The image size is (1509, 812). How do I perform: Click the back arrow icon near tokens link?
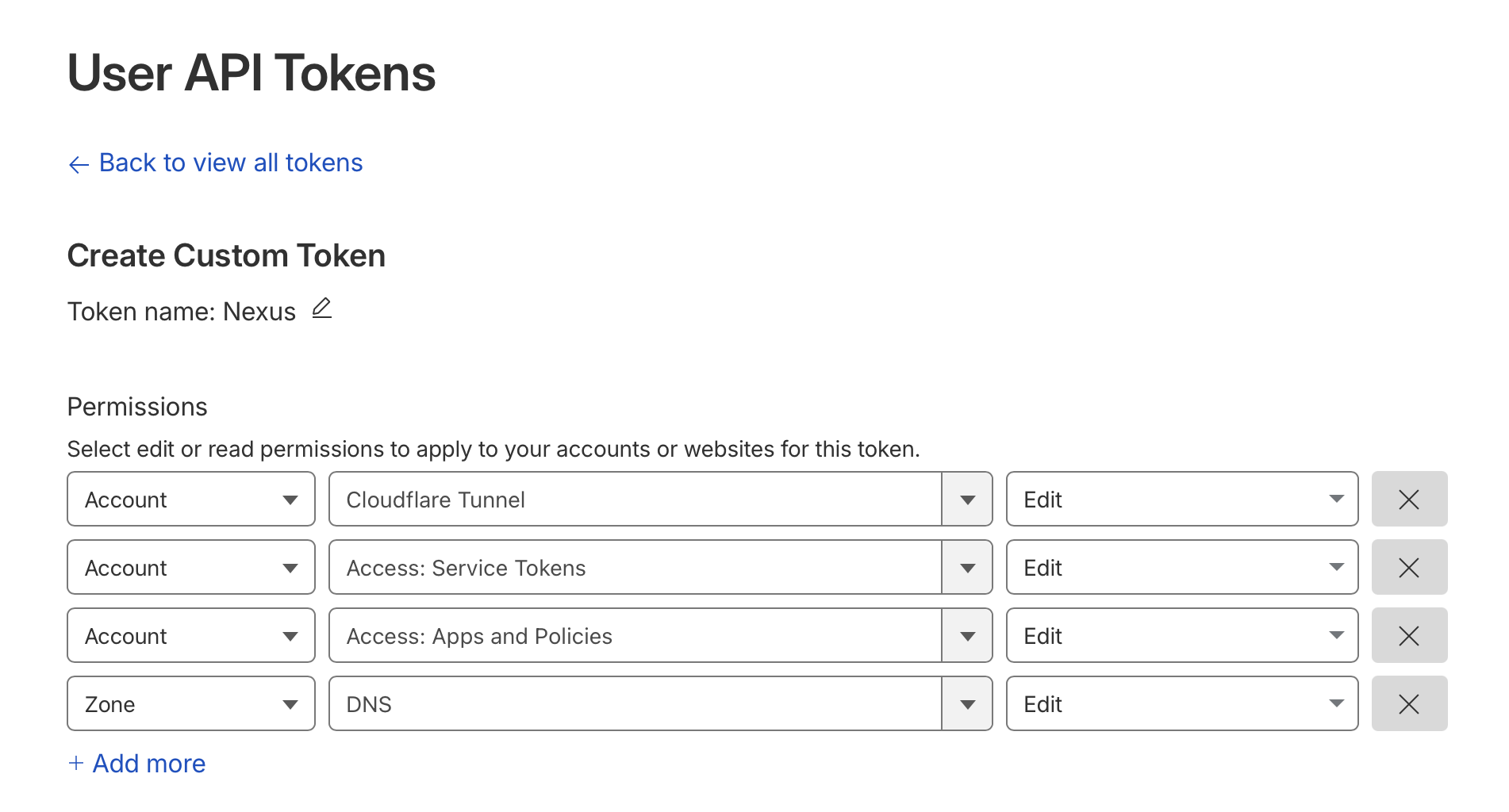pyautogui.click(x=79, y=164)
